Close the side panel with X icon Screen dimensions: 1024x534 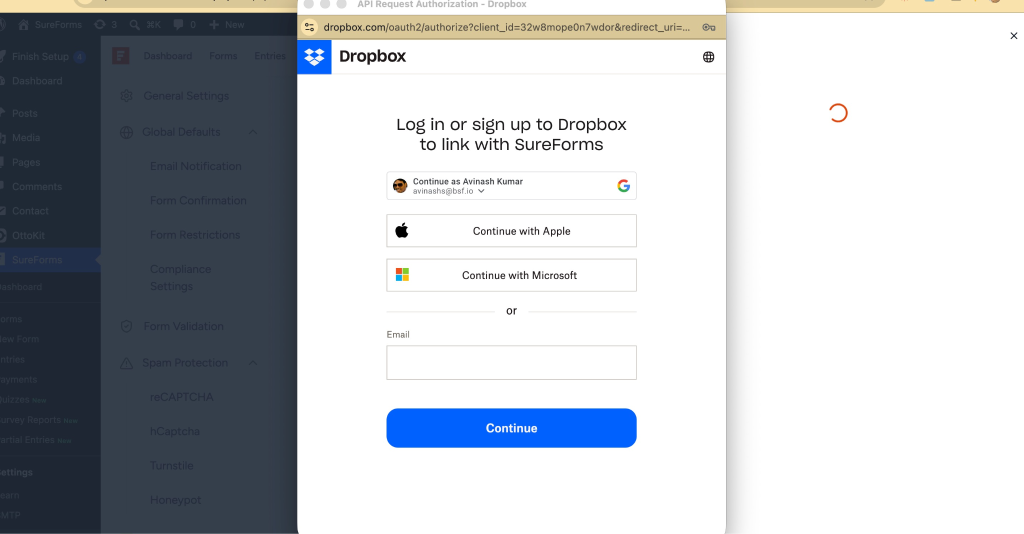pyautogui.click(x=1014, y=36)
